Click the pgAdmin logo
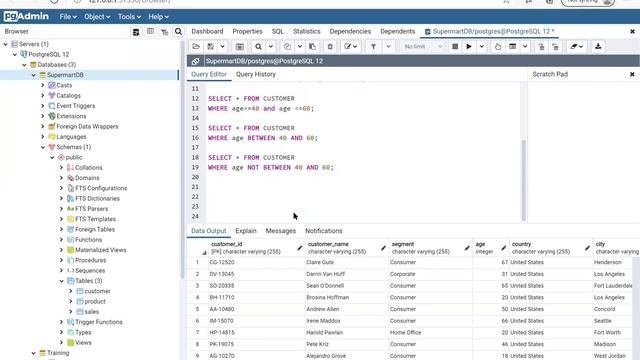Image resolution: width=640 pixels, height=360 pixels. [x=26, y=16]
